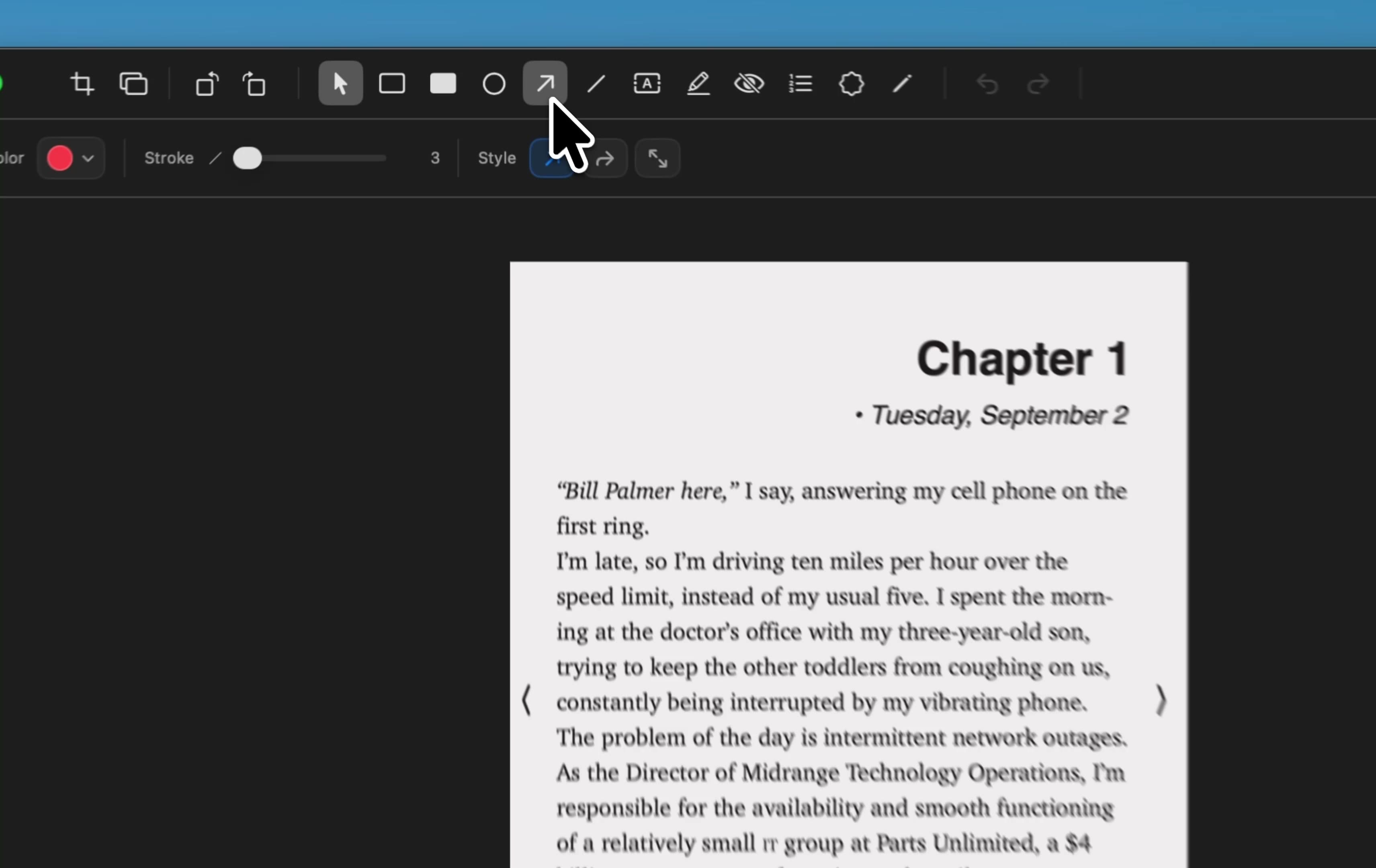
Task: Select the ellipse tool
Action: point(494,84)
